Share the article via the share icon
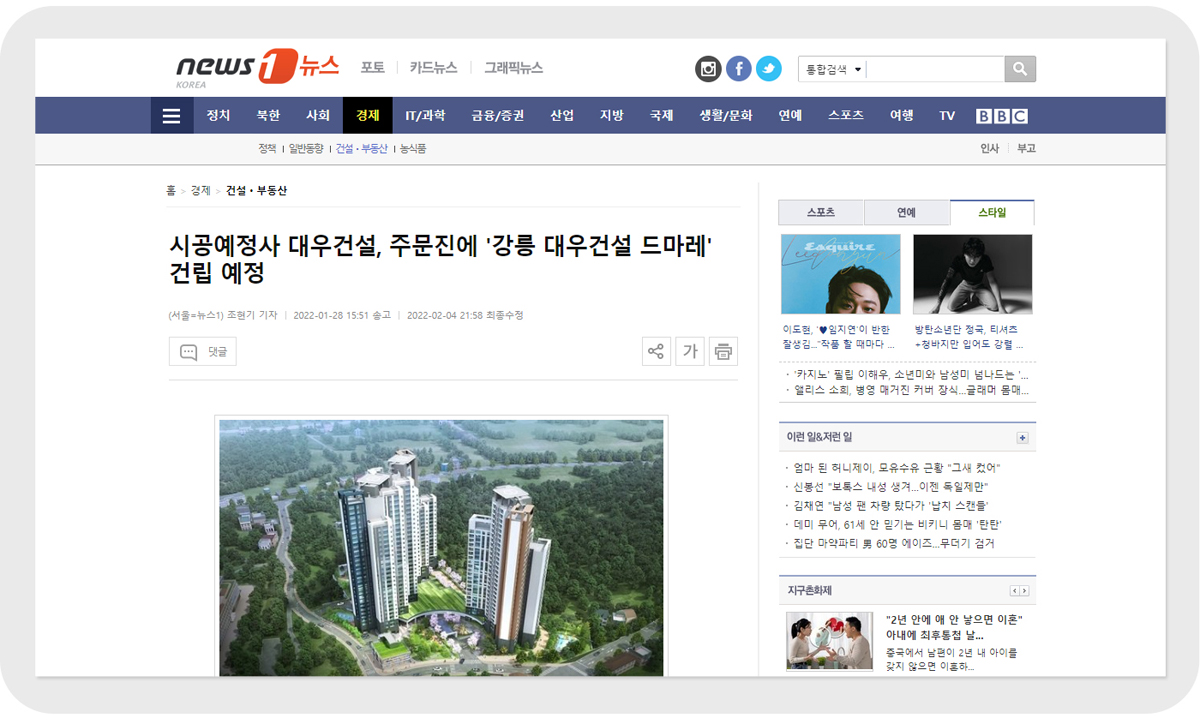The width and height of the screenshot is (1200, 724). coord(656,351)
